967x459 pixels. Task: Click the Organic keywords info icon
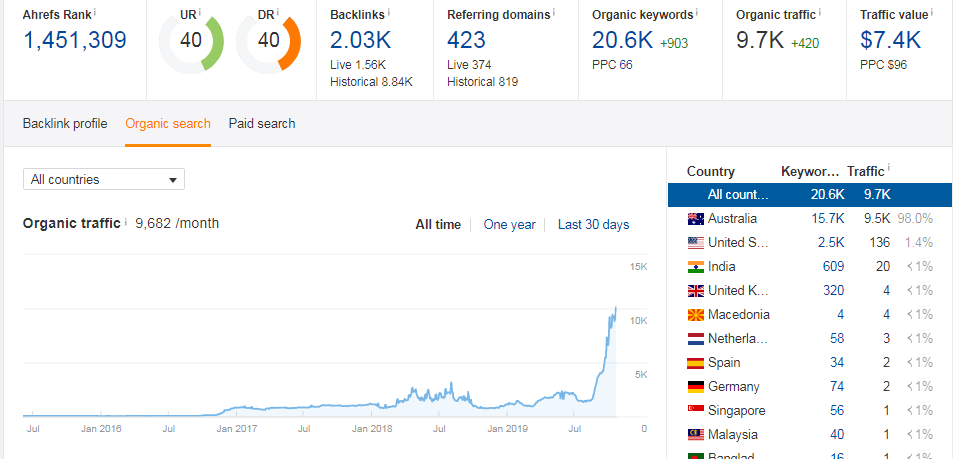coord(697,10)
